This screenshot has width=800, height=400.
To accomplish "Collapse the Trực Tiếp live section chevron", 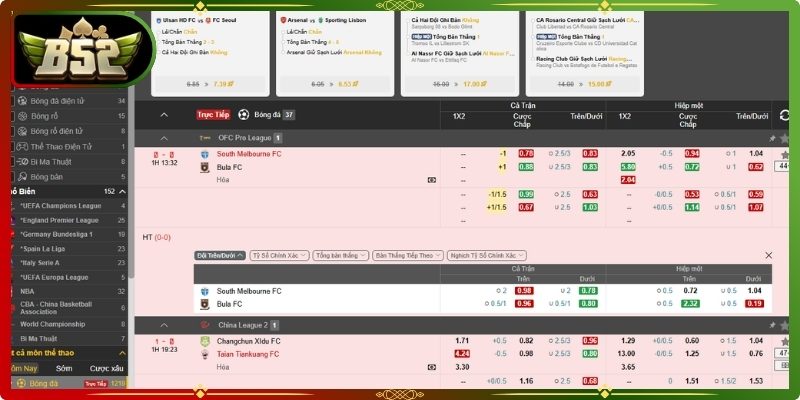I will coord(164,115).
